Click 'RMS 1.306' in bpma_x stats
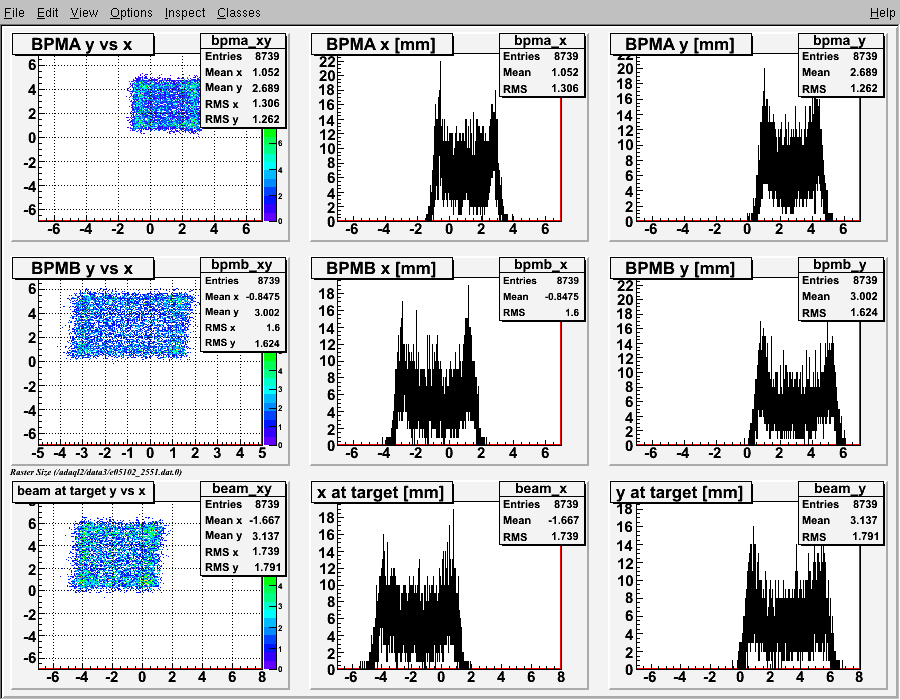 [541, 88]
